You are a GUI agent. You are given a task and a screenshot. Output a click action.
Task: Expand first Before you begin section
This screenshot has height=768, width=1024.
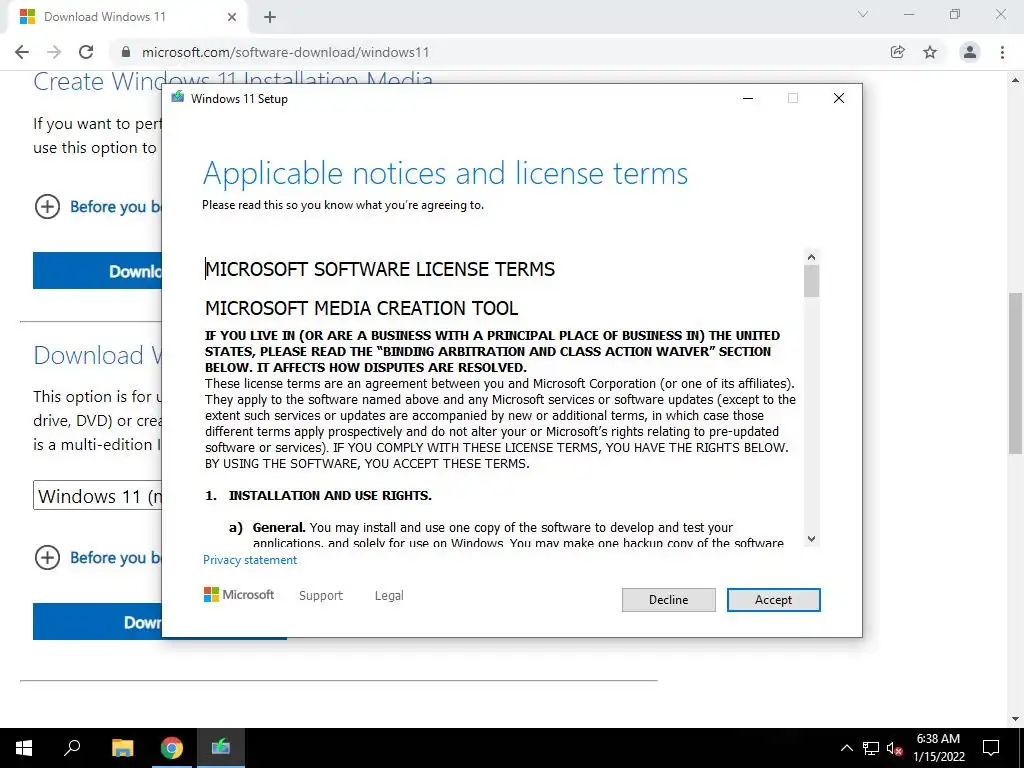pos(98,206)
